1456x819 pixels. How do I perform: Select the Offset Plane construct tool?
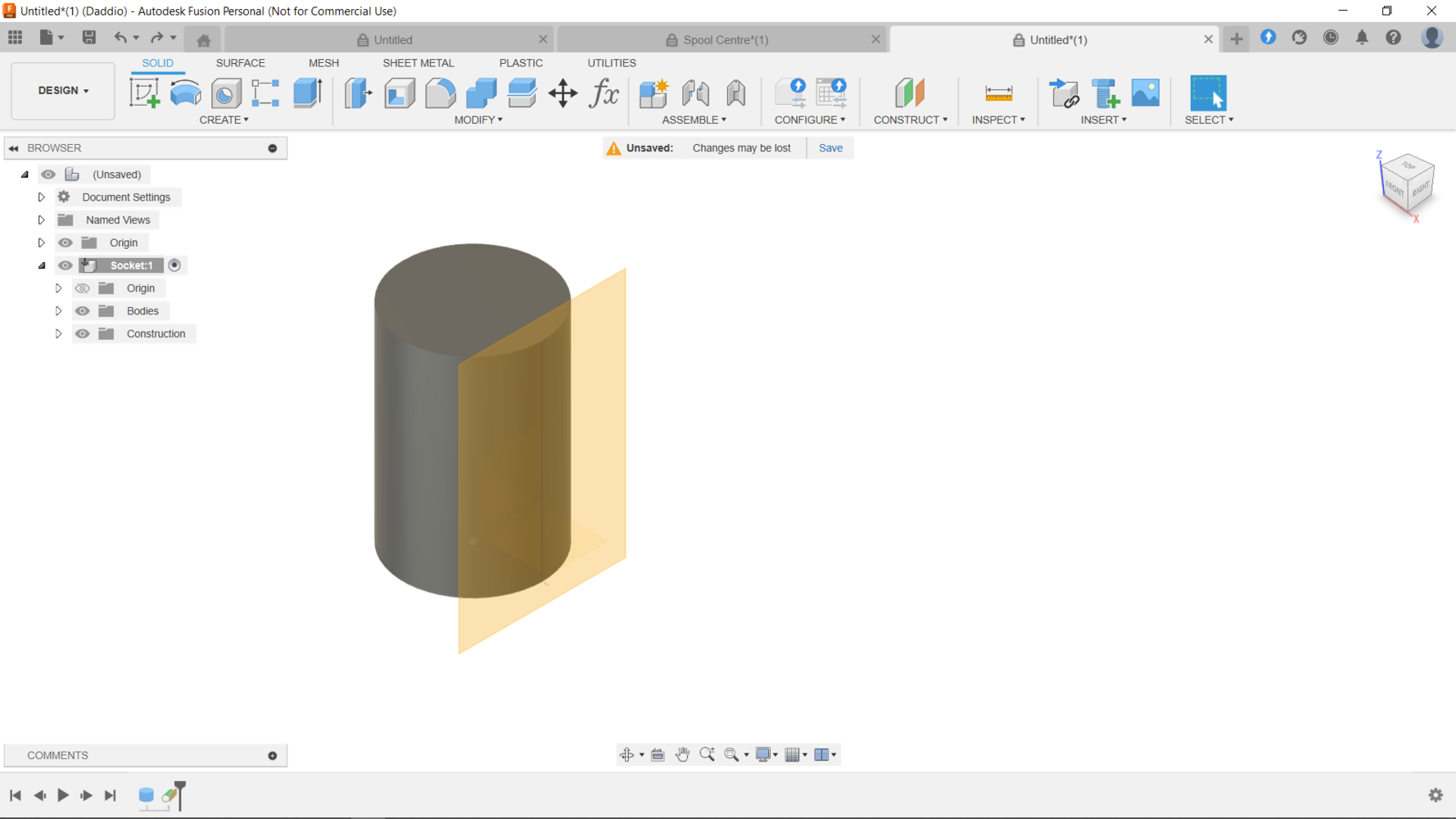tap(909, 93)
